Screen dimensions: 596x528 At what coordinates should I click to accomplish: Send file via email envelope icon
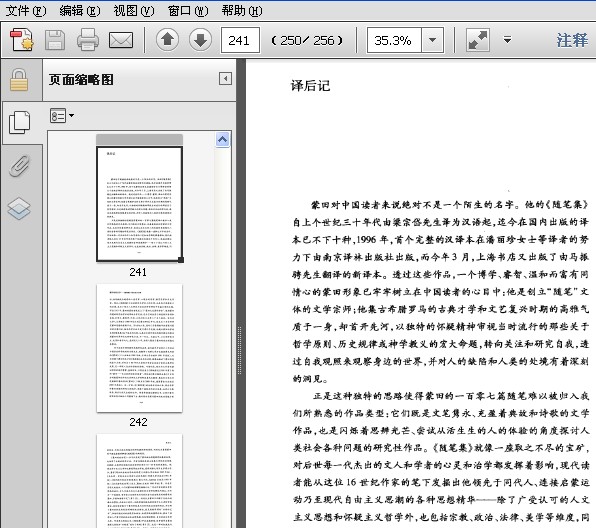[121, 40]
